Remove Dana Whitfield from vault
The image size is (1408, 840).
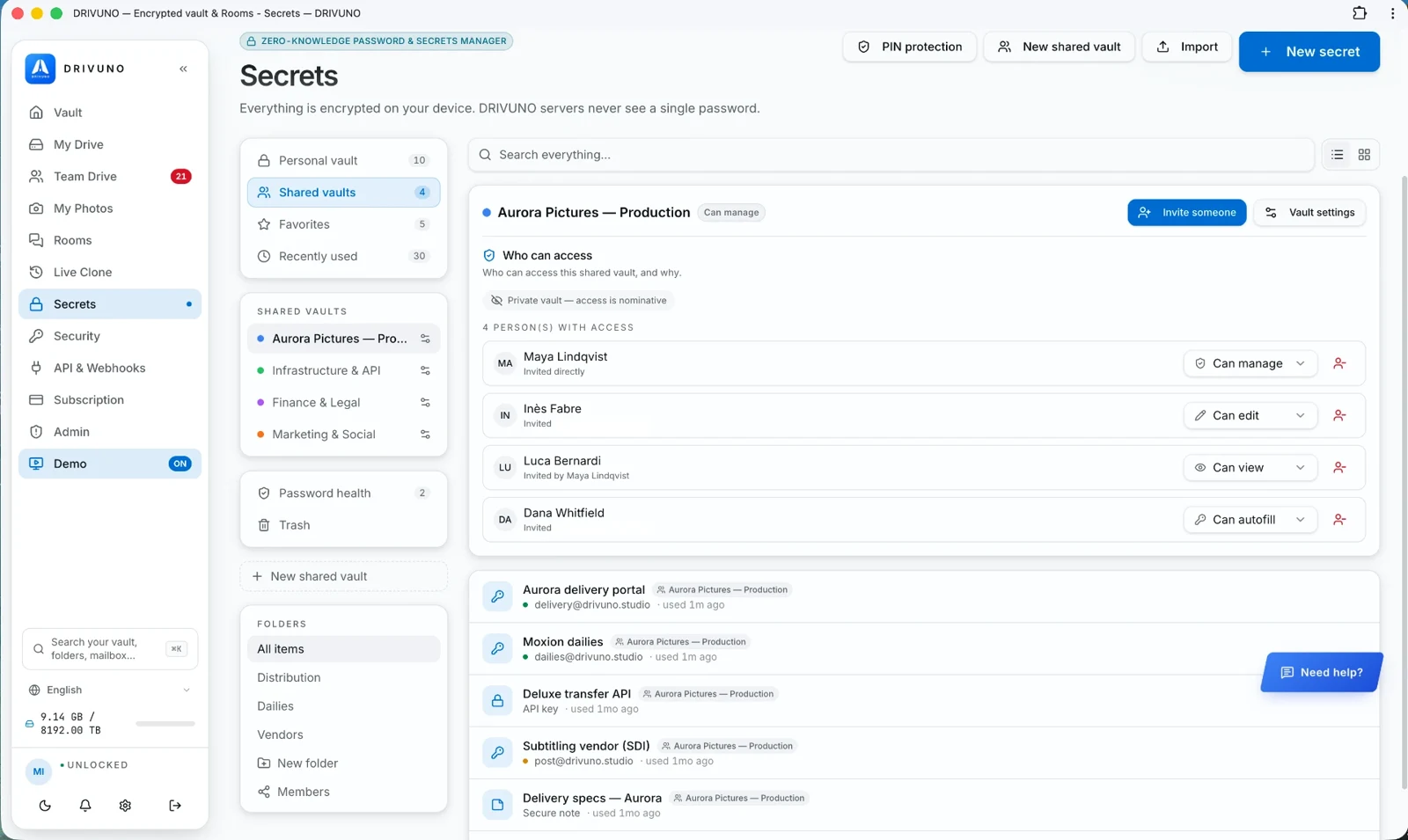coord(1339,520)
